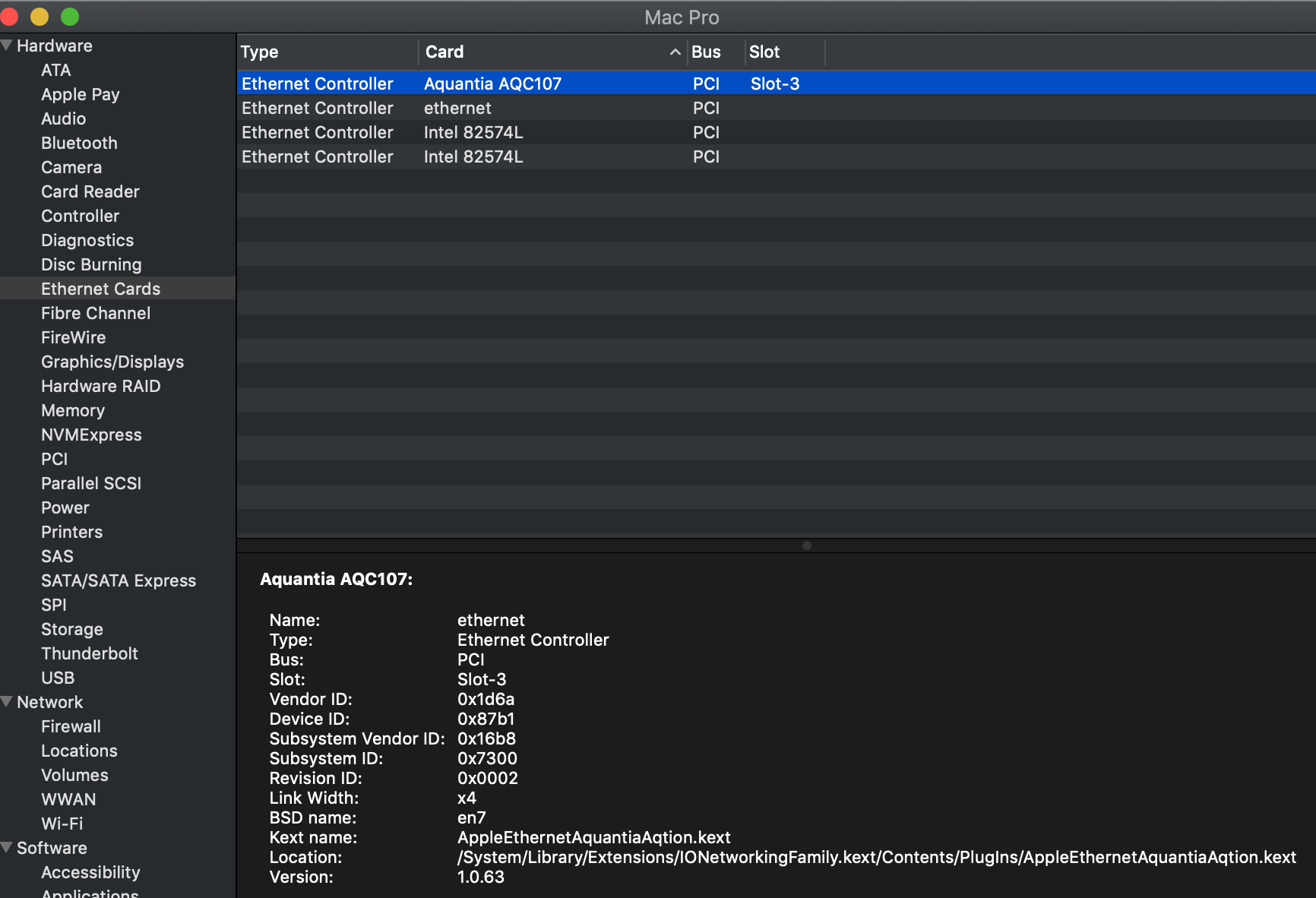Select the row with card 'ethernet'
Viewport: 1316px width, 898px height.
click(x=776, y=108)
